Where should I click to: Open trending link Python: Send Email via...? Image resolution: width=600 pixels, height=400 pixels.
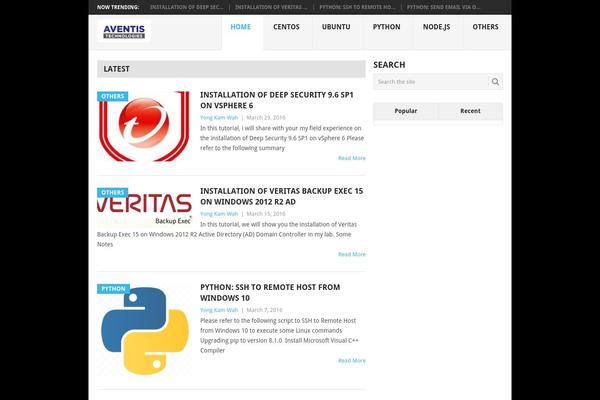443,7
